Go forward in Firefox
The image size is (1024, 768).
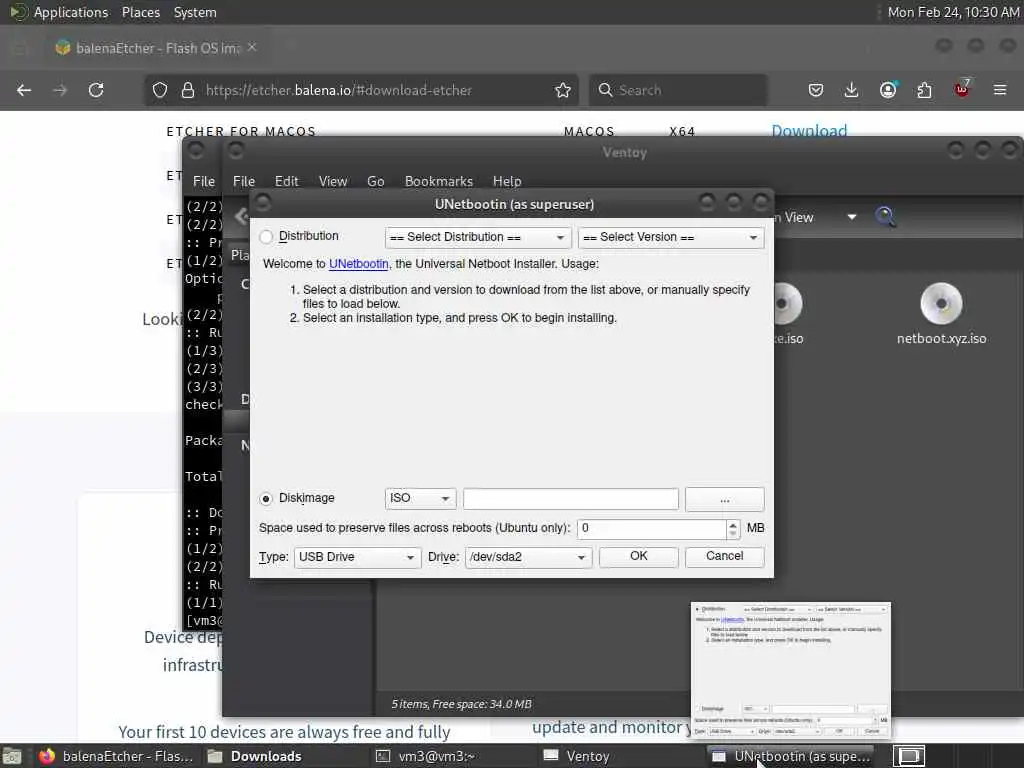60,90
